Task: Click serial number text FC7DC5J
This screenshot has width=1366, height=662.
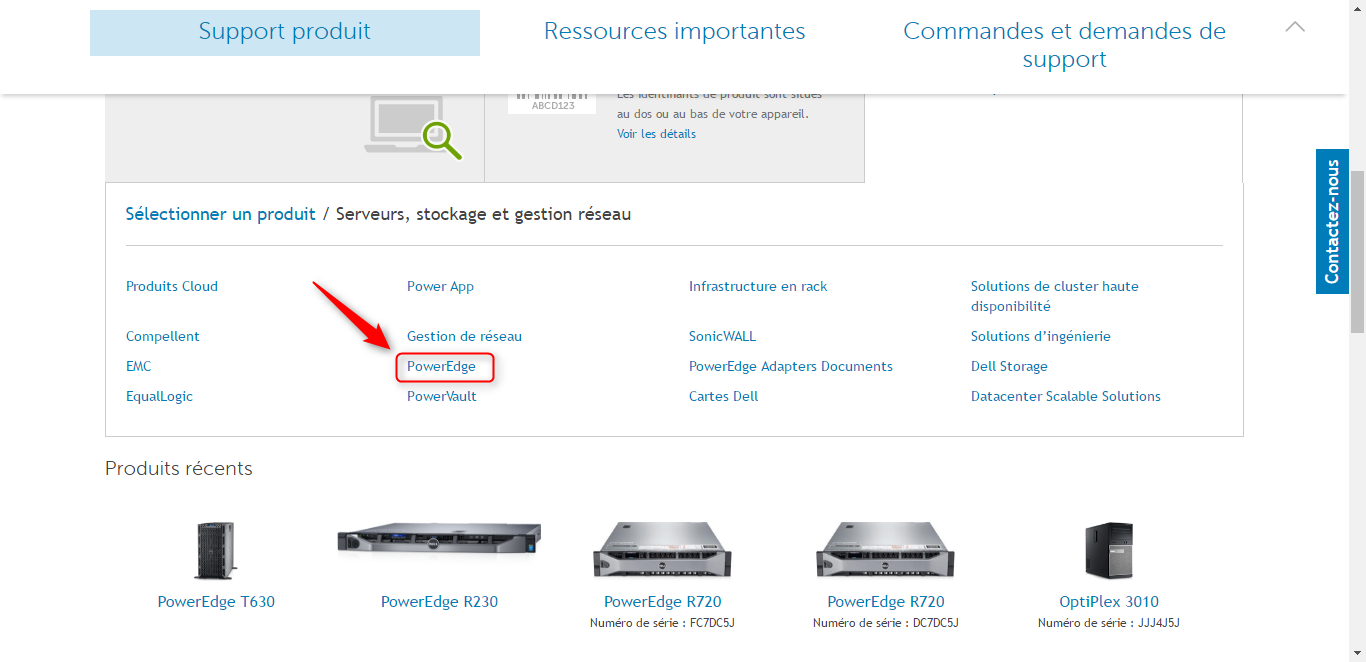Action: (712, 623)
